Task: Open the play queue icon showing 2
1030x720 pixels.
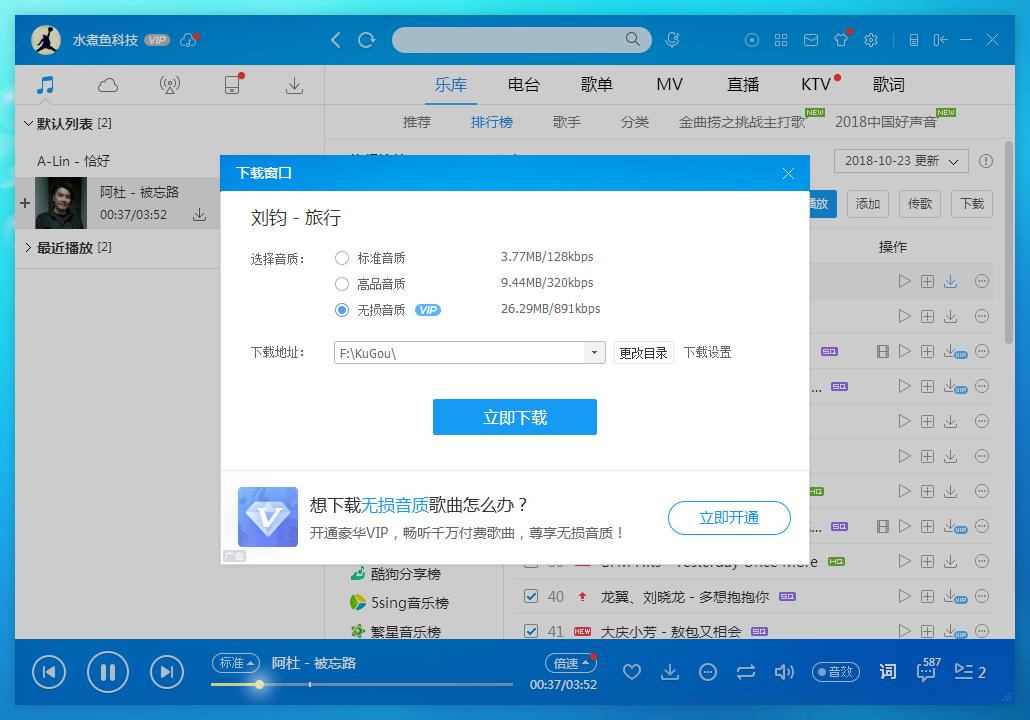Action: click(965, 672)
